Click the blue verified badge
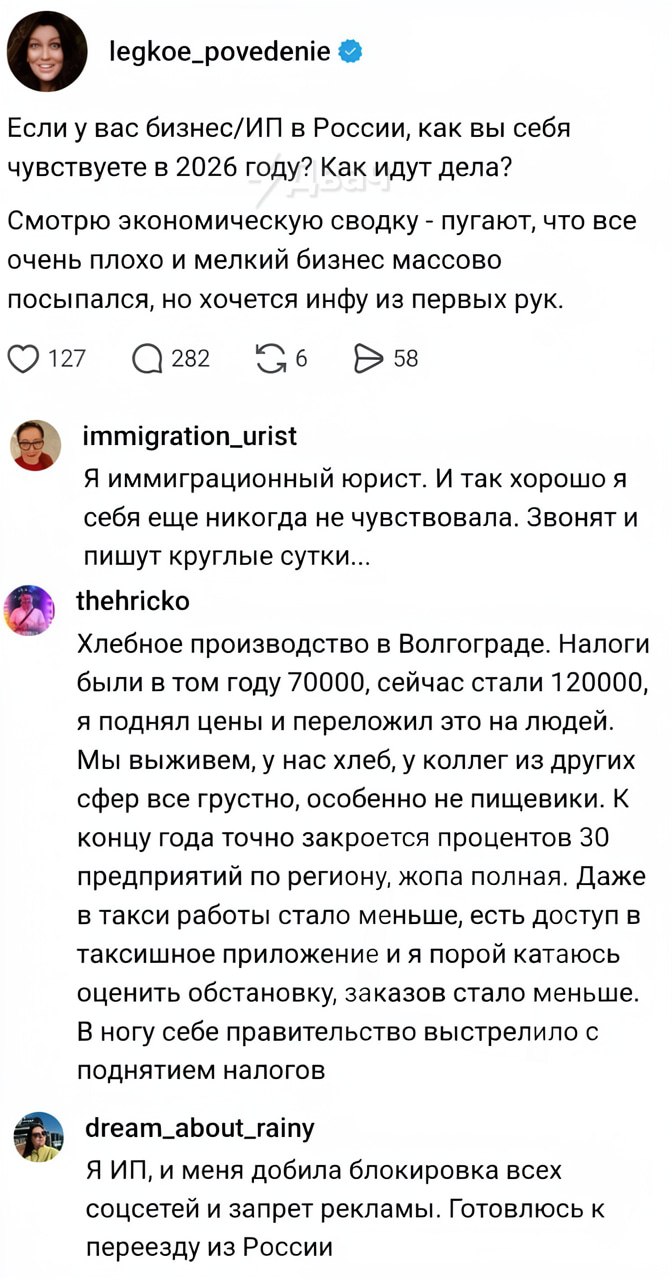 pyautogui.click(x=350, y=50)
